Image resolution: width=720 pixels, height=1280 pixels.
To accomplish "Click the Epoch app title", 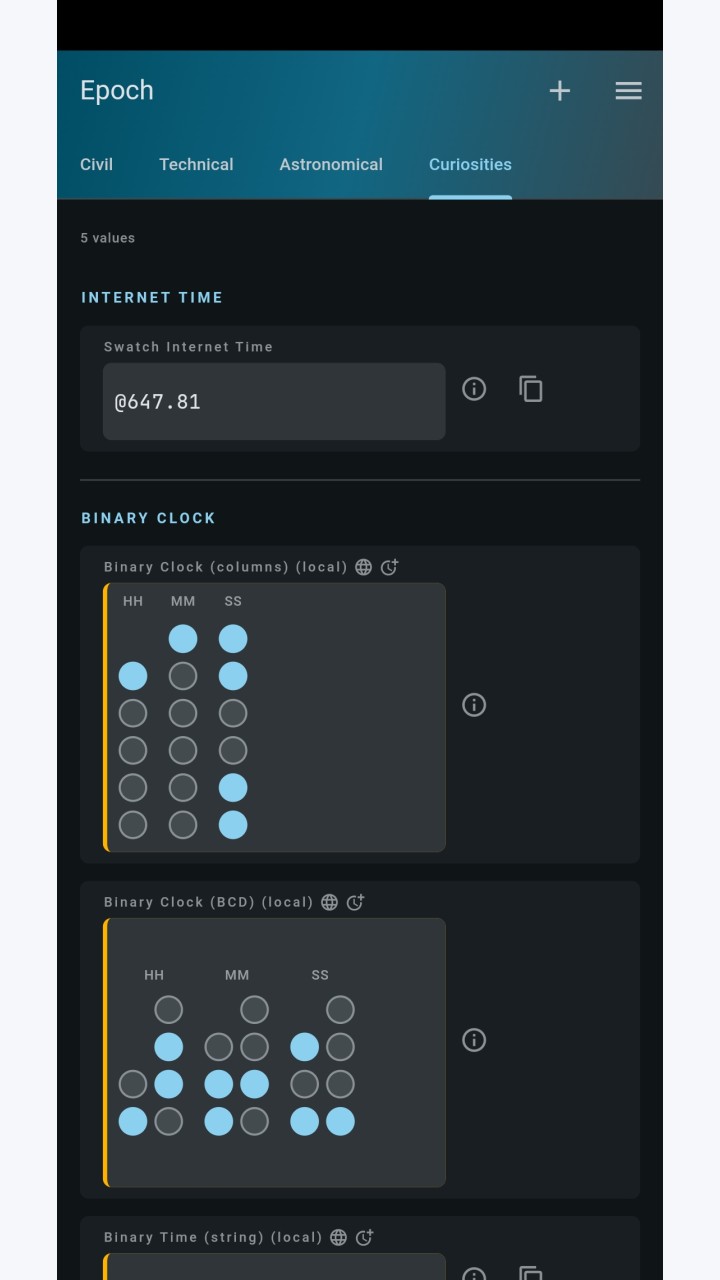I will [117, 90].
